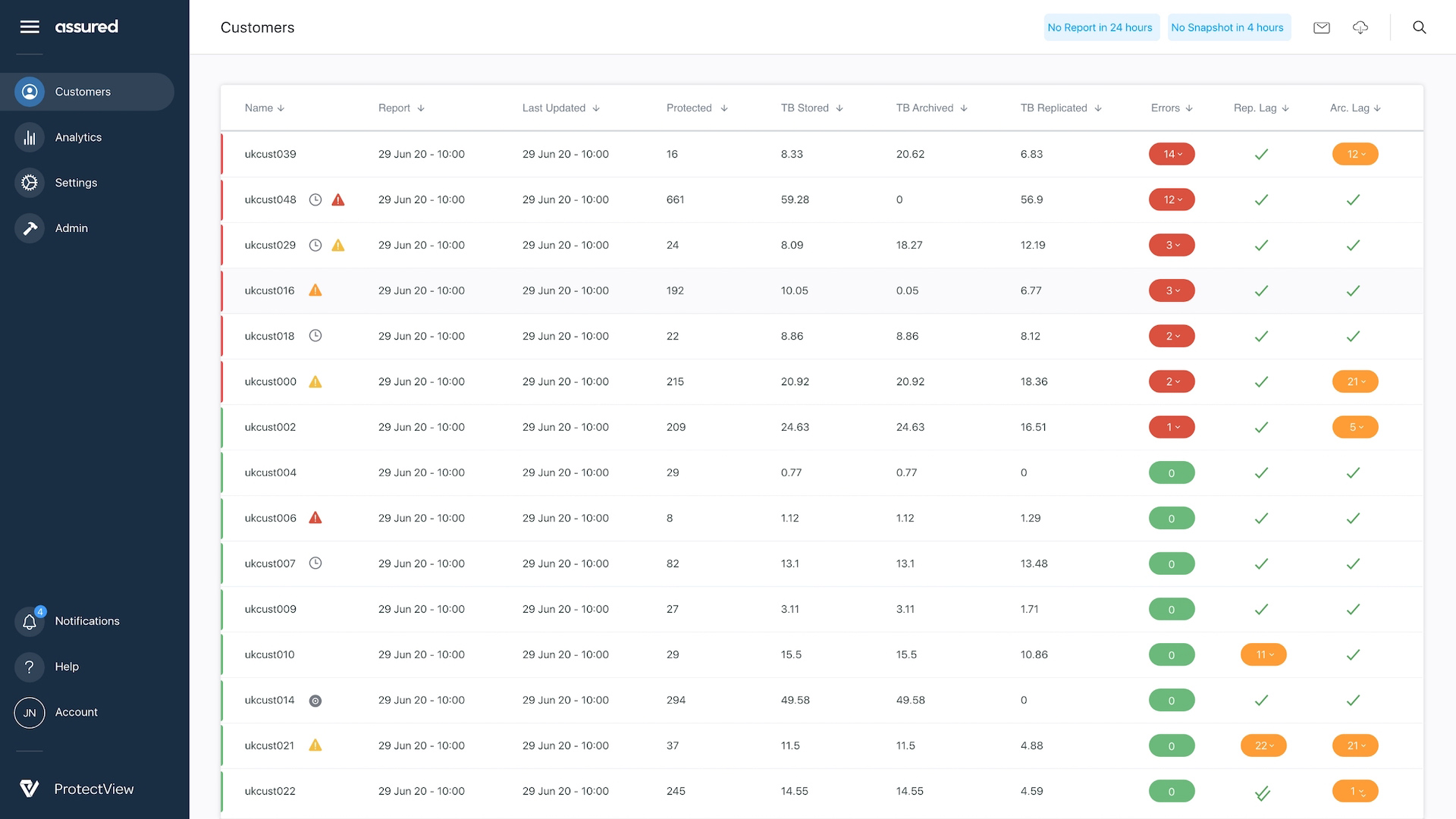Image resolution: width=1456 pixels, height=819 pixels.
Task: Open the ukcust002 customer row
Action: click(270, 428)
